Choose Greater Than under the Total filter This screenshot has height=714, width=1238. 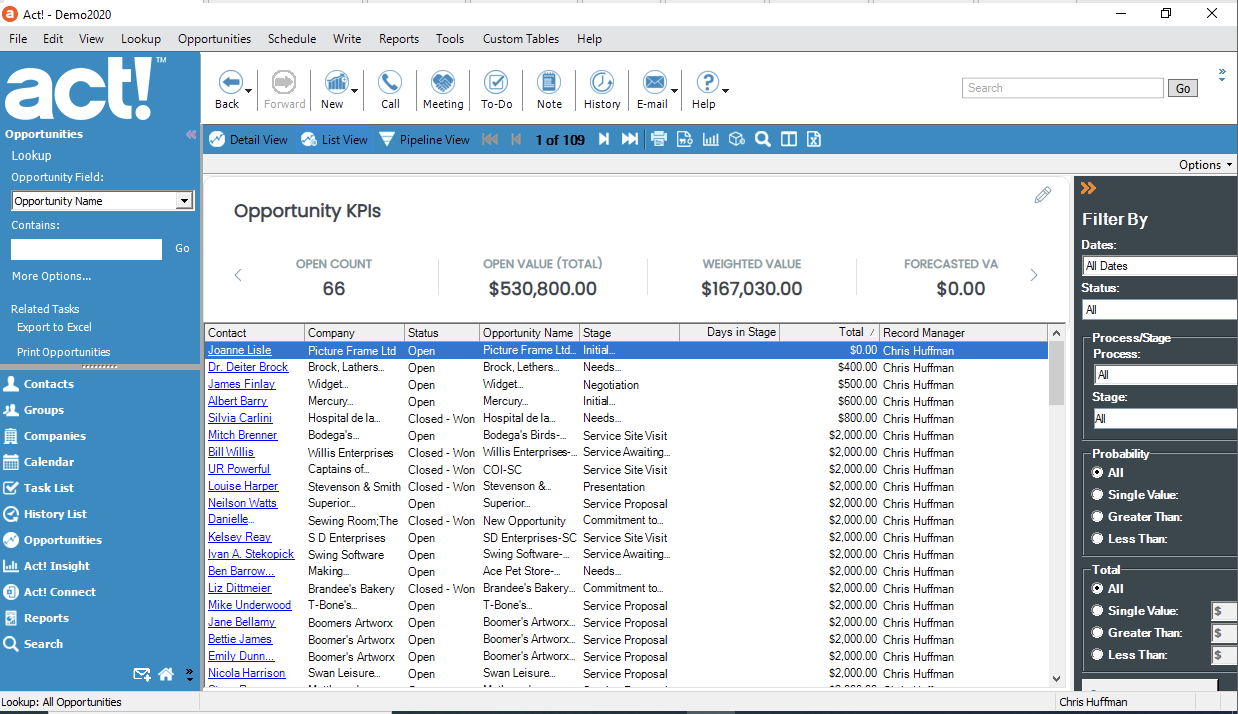pyautogui.click(x=1097, y=632)
